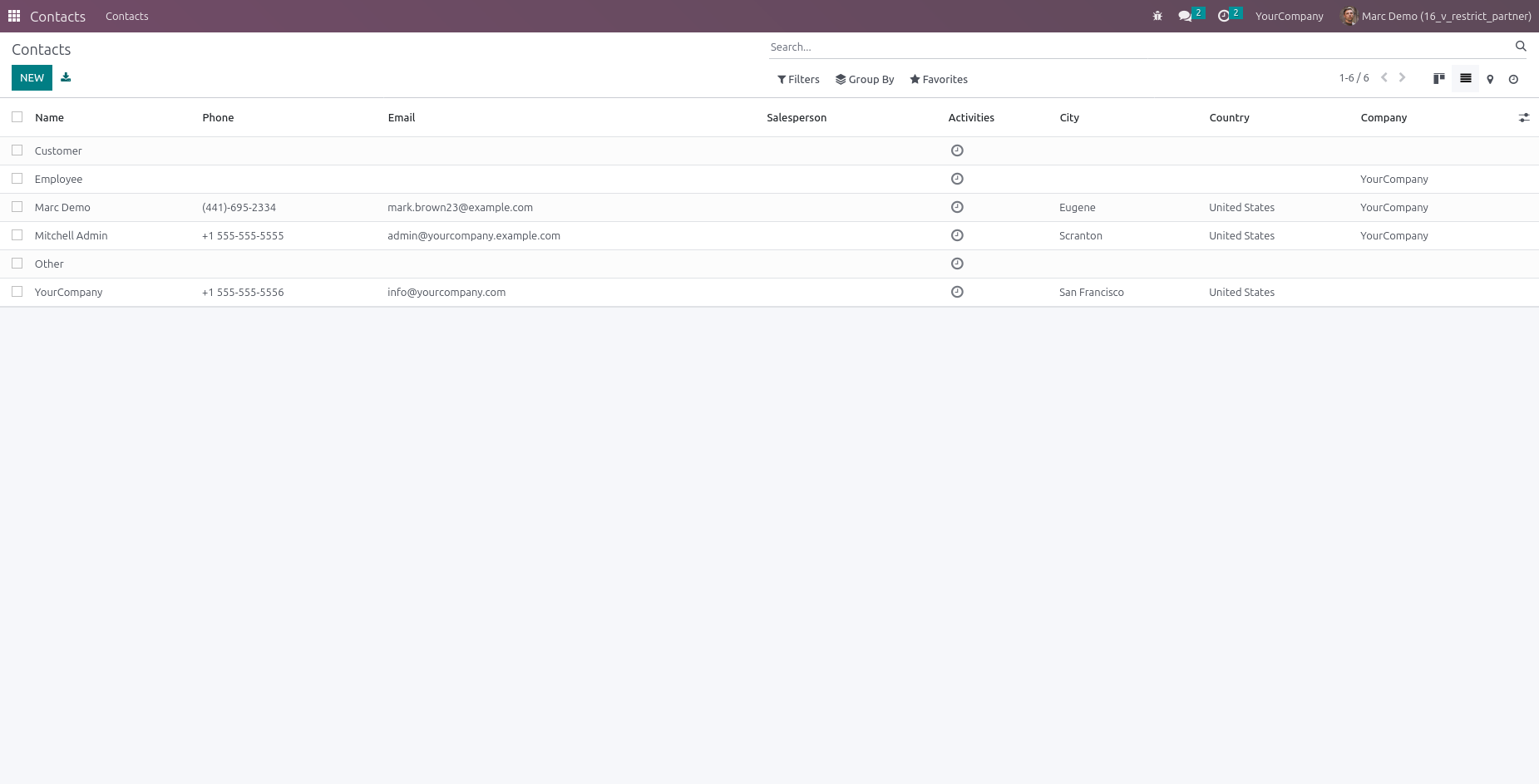The height and width of the screenshot is (784, 1539).
Task: Sort by City column header
Action: [x=1069, y=117]
